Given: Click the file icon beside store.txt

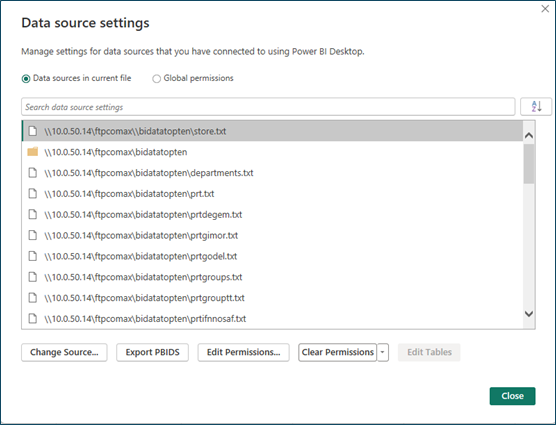Looking at the screenshot, I should point(33,131).
